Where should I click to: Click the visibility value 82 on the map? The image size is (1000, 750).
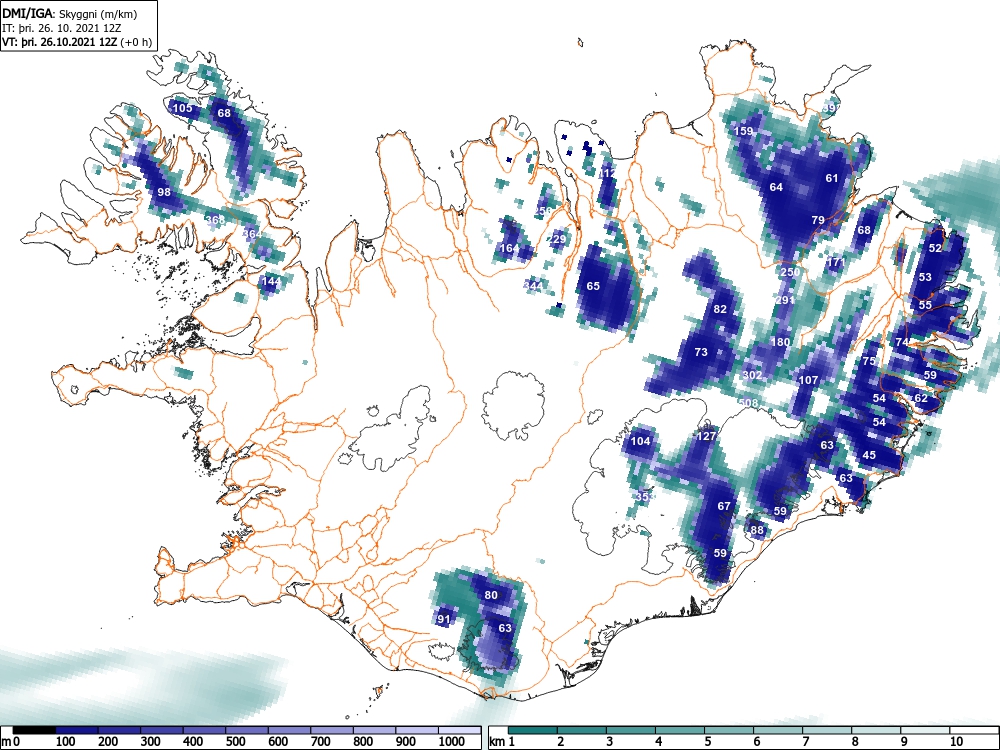(720, 309)
